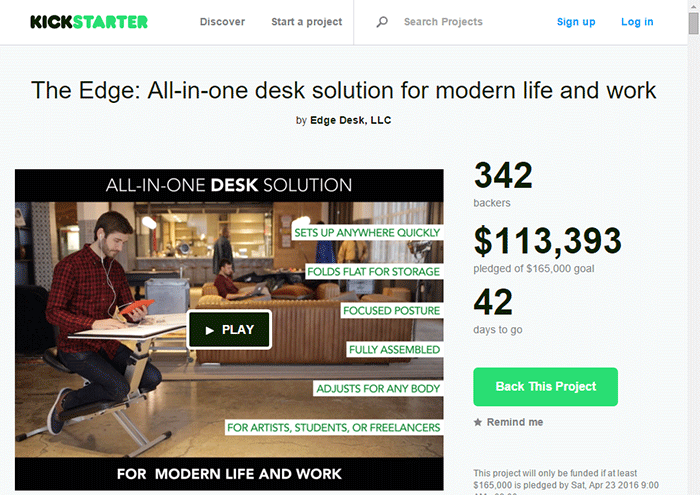
Task: Open Start a project page
Action: coord(307,22)
